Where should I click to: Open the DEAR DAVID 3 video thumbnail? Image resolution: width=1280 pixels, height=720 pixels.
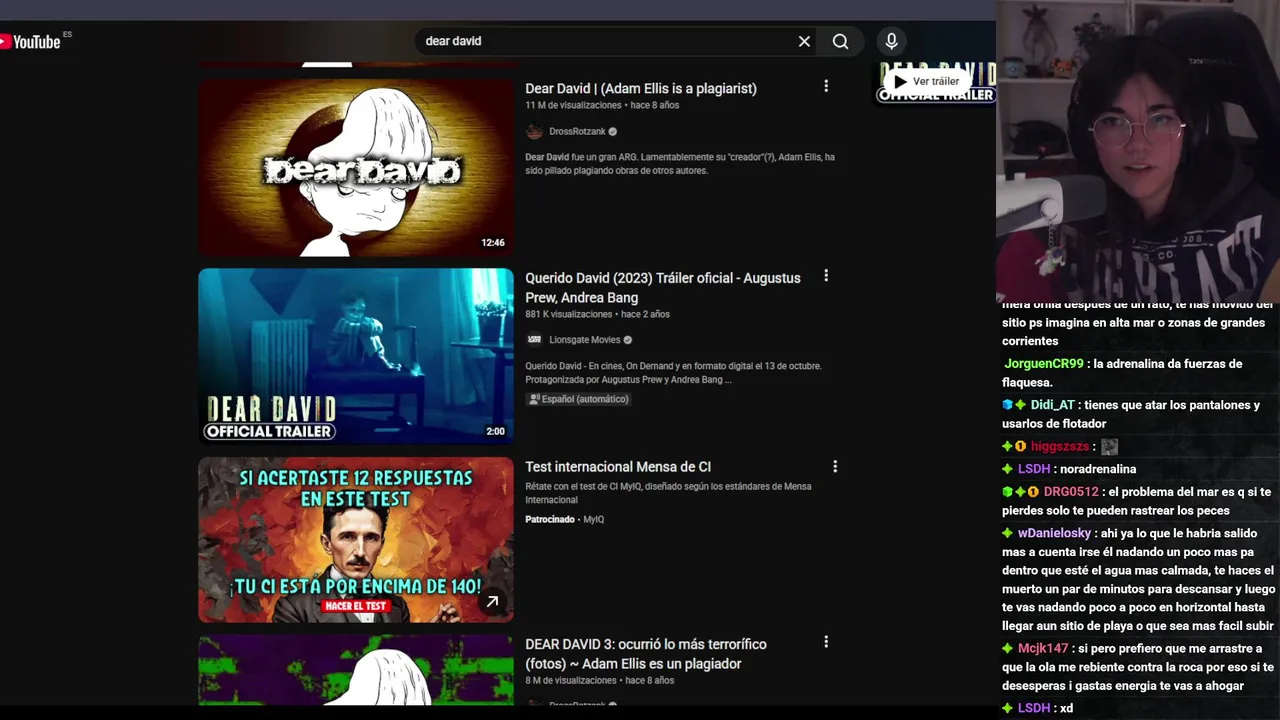[x=356, y=670]
